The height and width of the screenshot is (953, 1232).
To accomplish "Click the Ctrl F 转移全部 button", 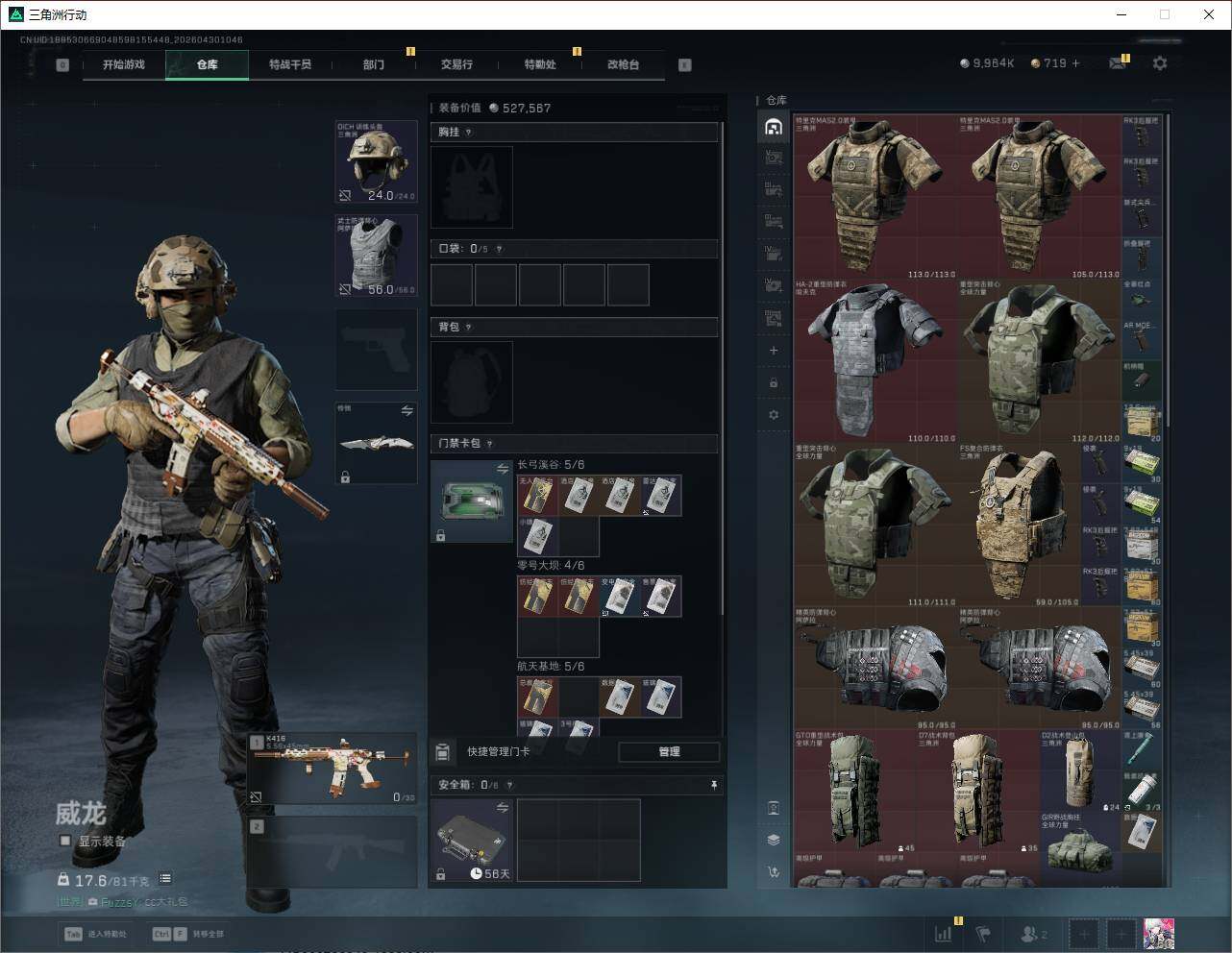I will click(x=188, y=933).
